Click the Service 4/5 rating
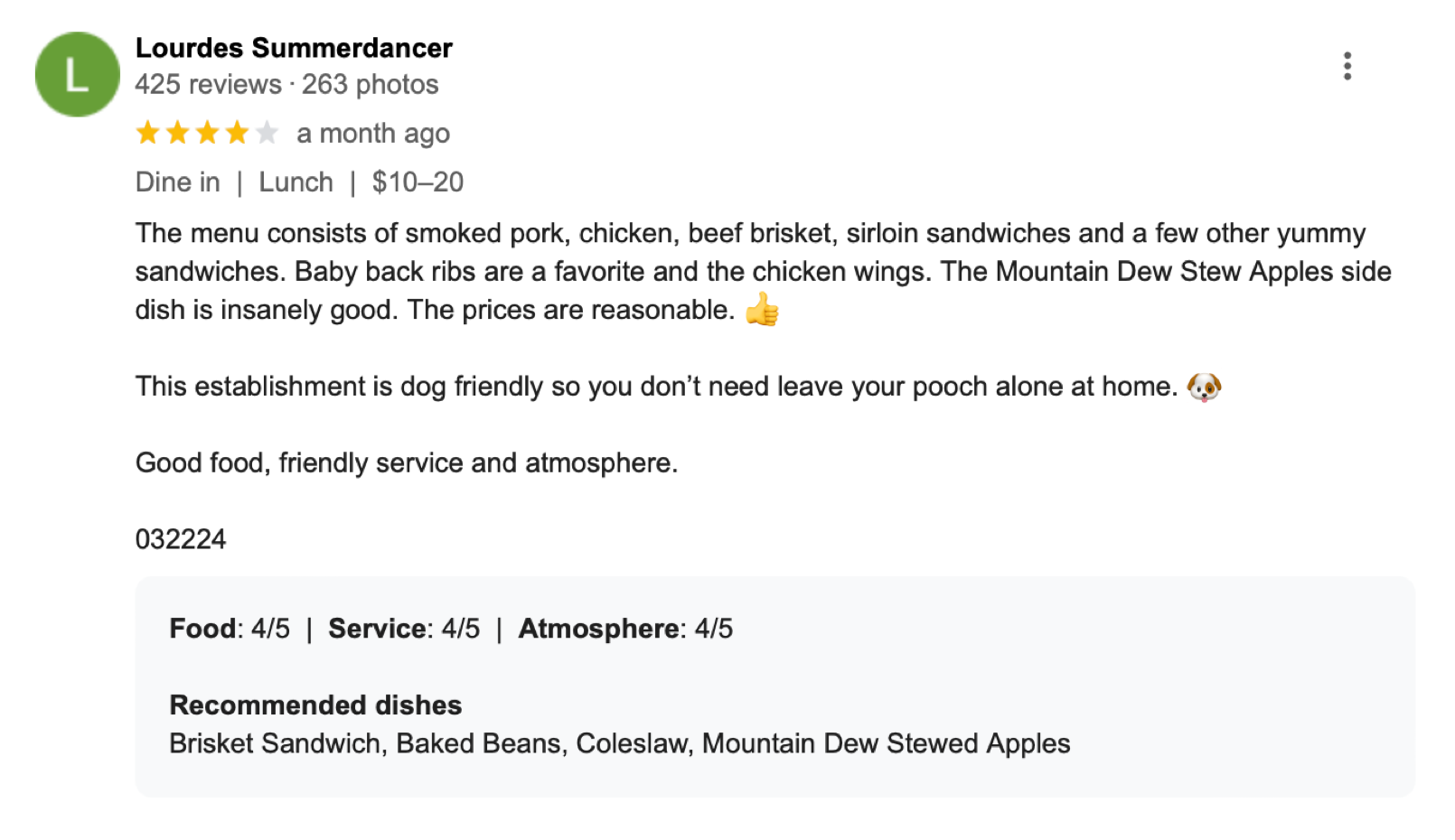The width and height of the screenshot is (1455, 840). pyautogui.click(x=404, y=629)
